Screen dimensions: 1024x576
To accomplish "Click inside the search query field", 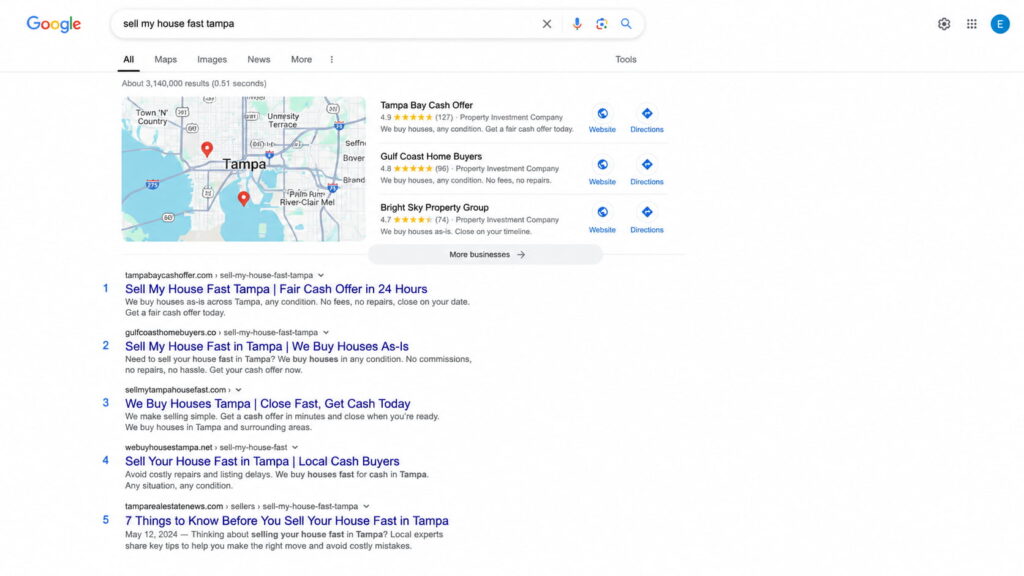I will (x=327, y=24).
